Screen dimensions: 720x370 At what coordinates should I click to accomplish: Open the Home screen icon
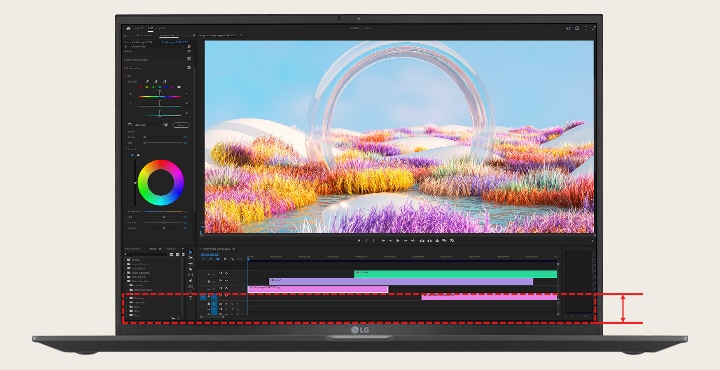click(x=128, y=28)
